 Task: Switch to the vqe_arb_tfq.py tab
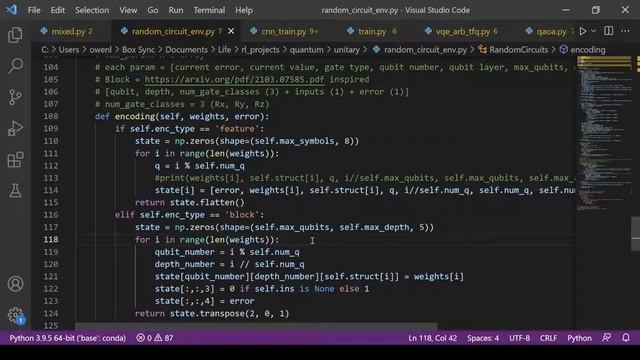click(x=462, y=31)
